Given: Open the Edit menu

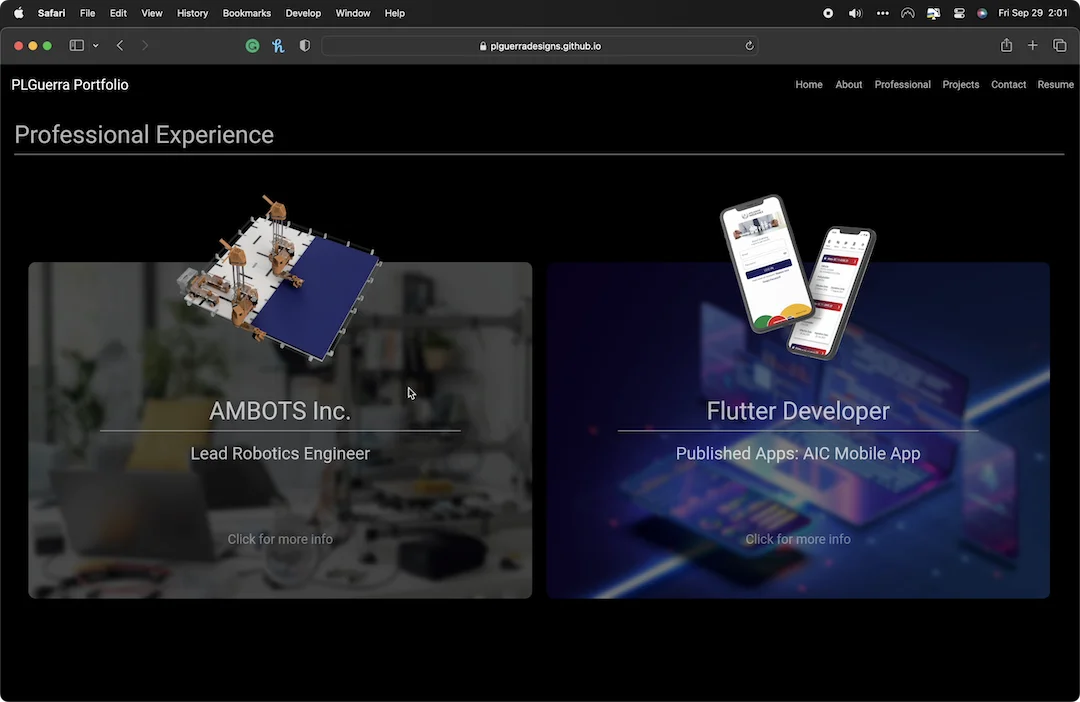Looking at the screenshot, I should click(118, 13).
